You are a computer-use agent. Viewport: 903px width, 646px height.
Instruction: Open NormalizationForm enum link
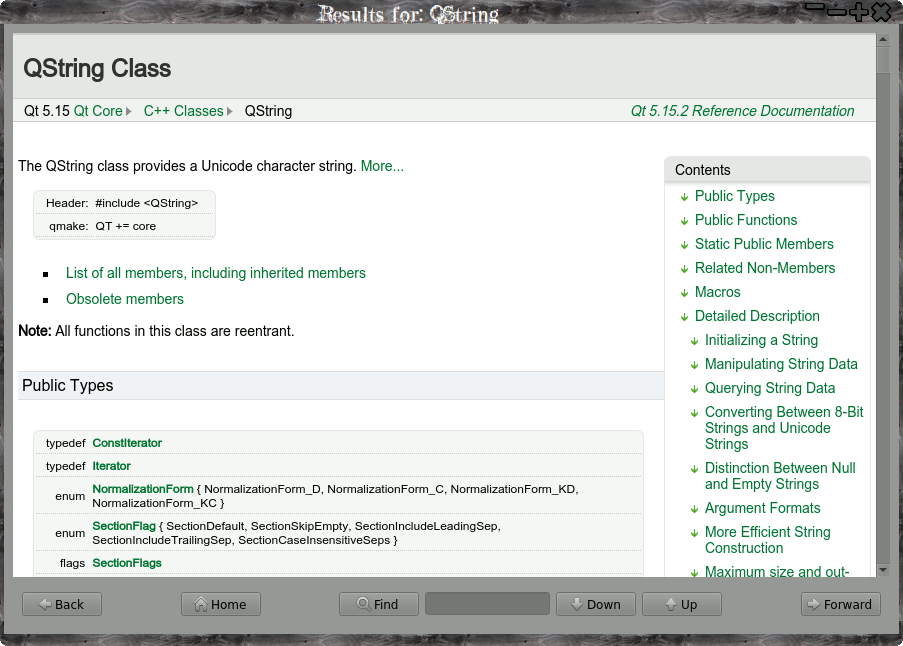click(x=143, y=489)
